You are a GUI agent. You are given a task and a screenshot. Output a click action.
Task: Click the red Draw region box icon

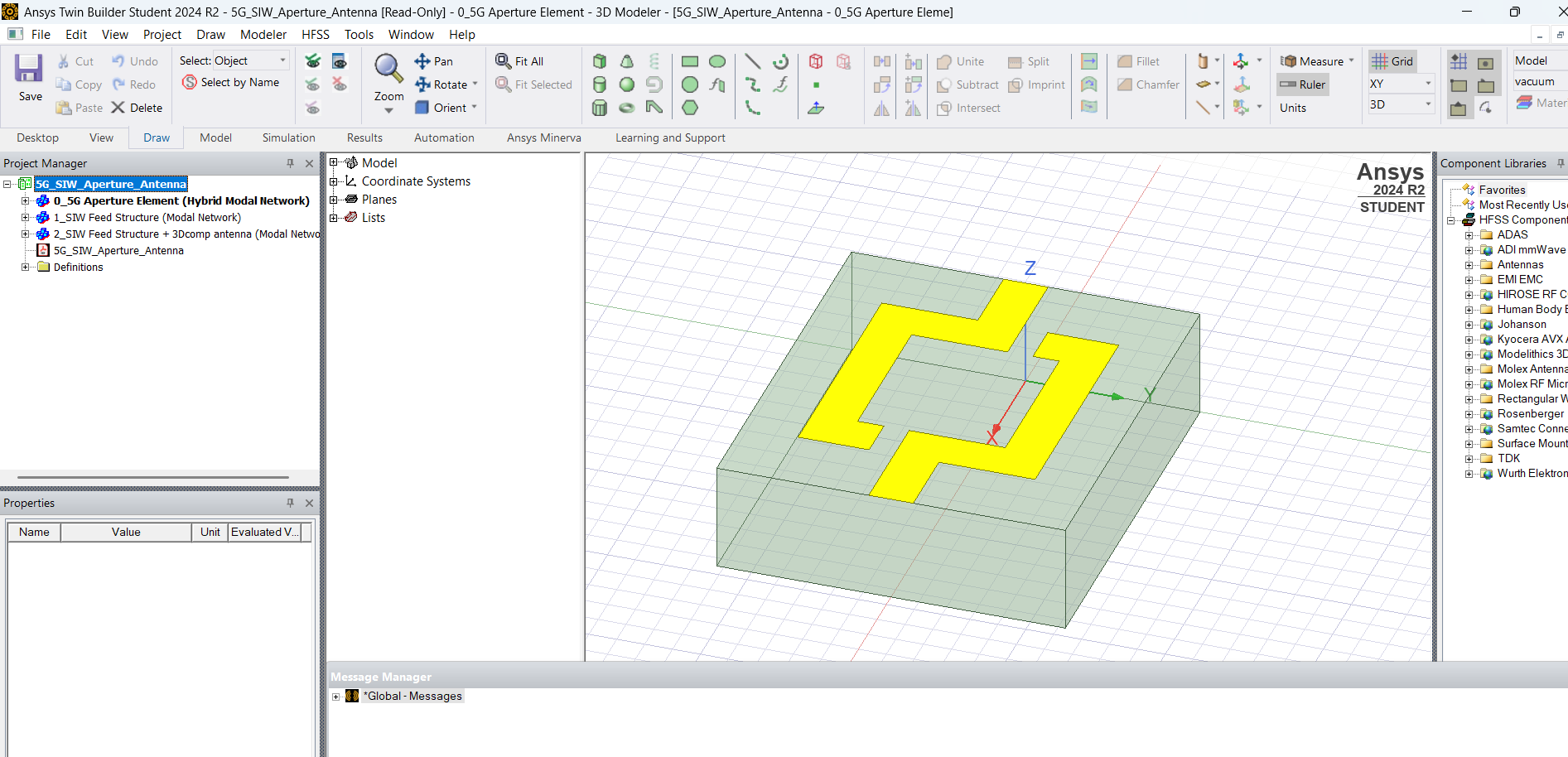[816, 61]
